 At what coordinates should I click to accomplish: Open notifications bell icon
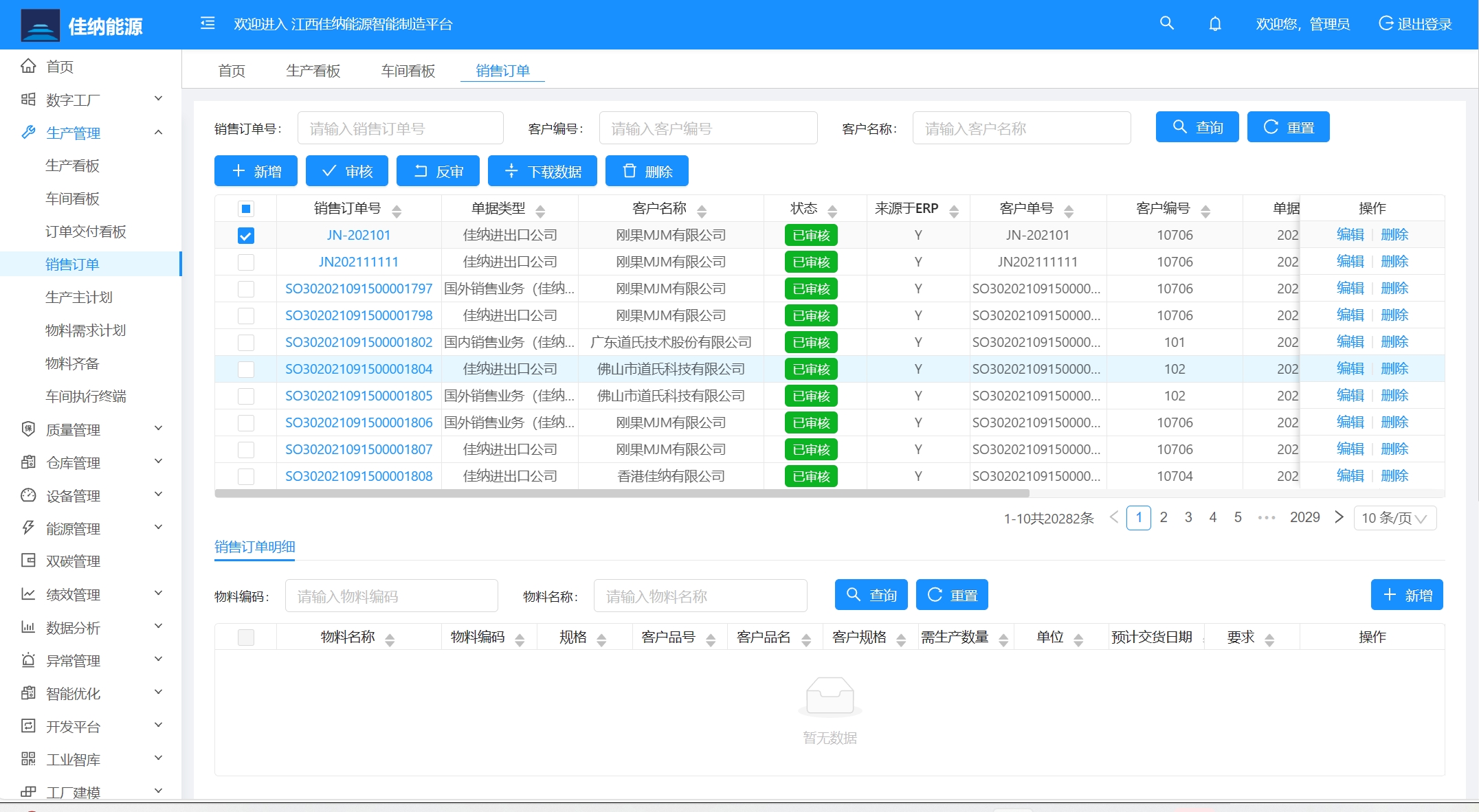tap(1215, 24)
